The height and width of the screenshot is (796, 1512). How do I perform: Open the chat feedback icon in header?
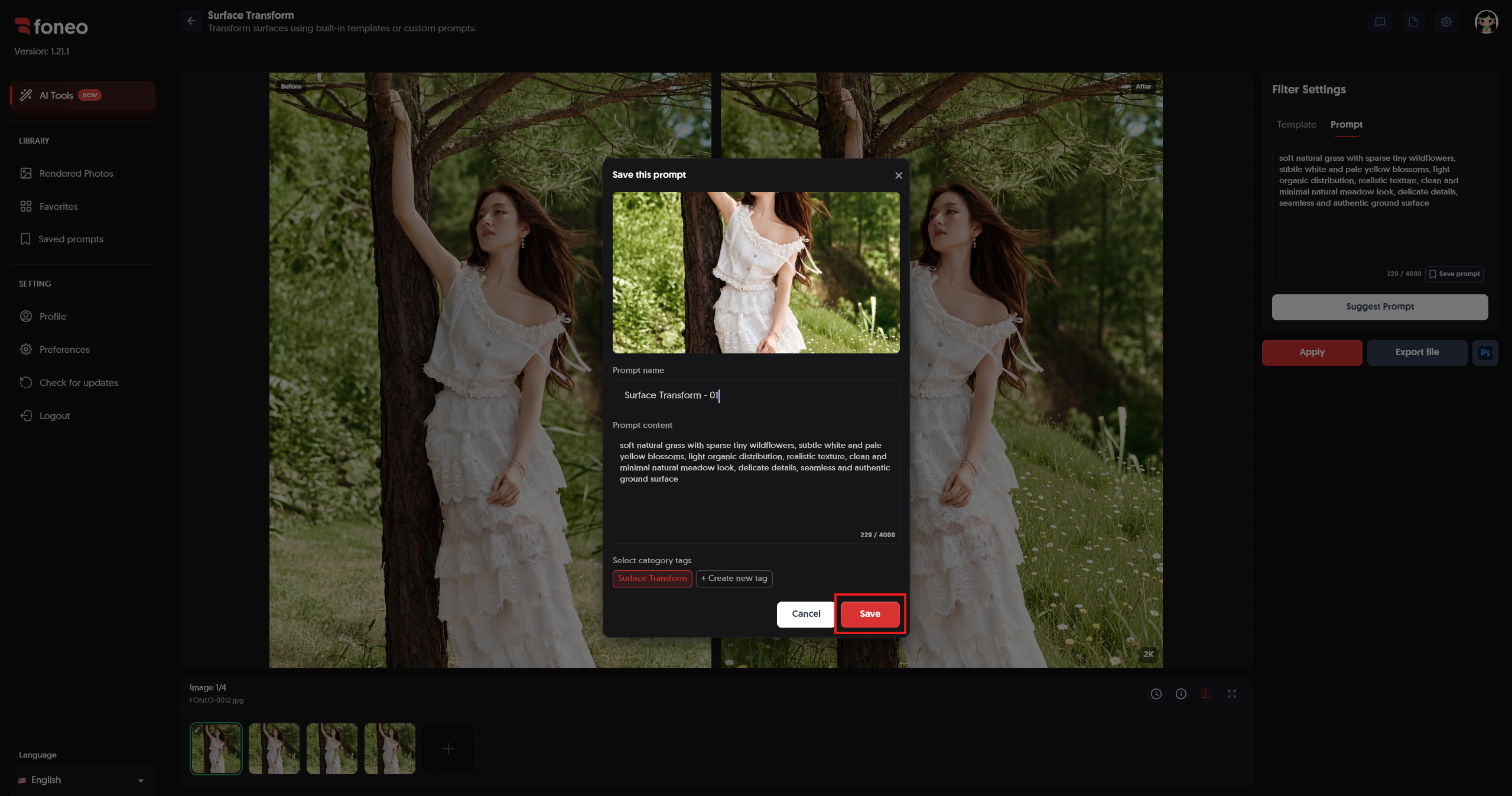pyautogui.click(x=1380, y=22)
